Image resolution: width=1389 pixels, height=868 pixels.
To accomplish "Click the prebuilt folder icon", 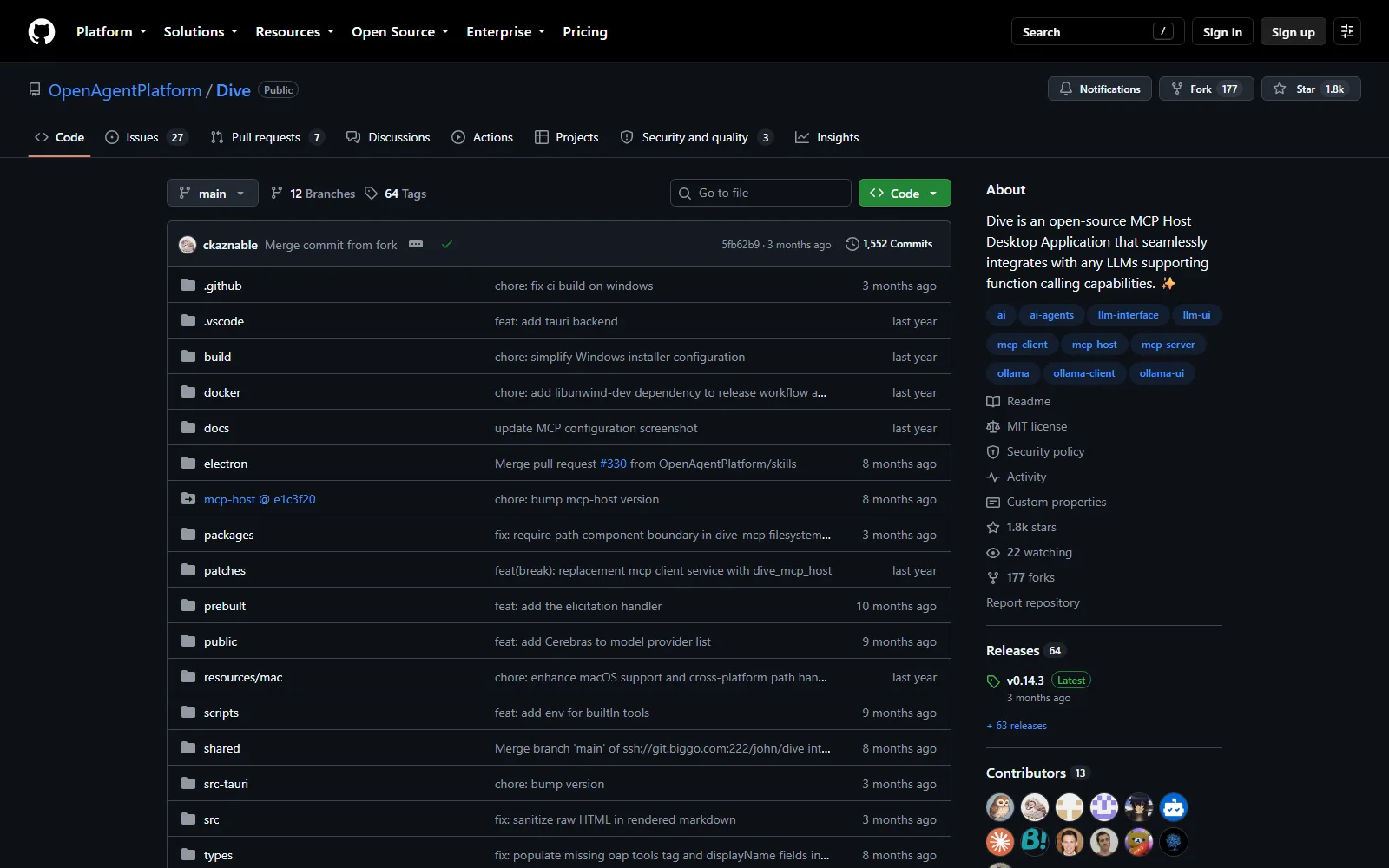I will point(188,606).
